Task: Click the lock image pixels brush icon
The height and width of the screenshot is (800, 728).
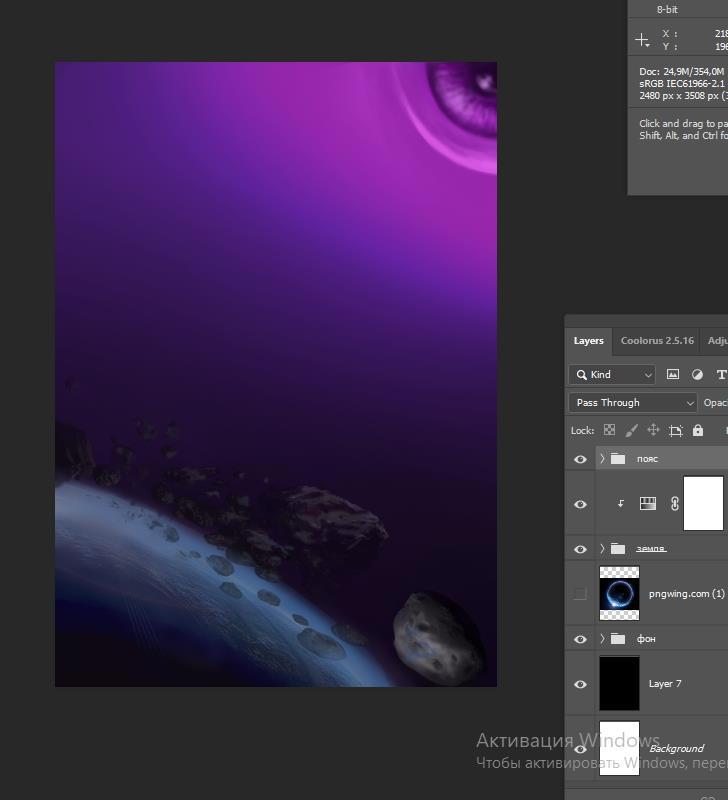Action: point(631,430)
